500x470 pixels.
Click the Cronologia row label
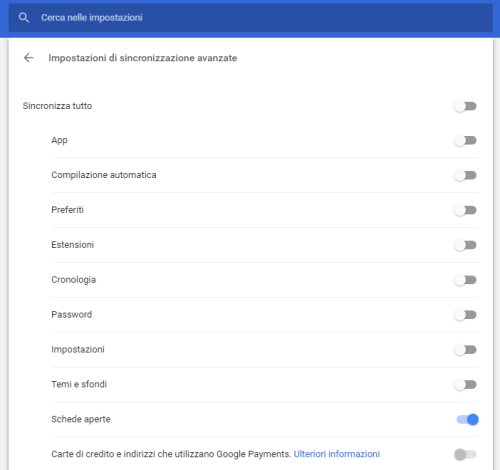pos(74,280)
